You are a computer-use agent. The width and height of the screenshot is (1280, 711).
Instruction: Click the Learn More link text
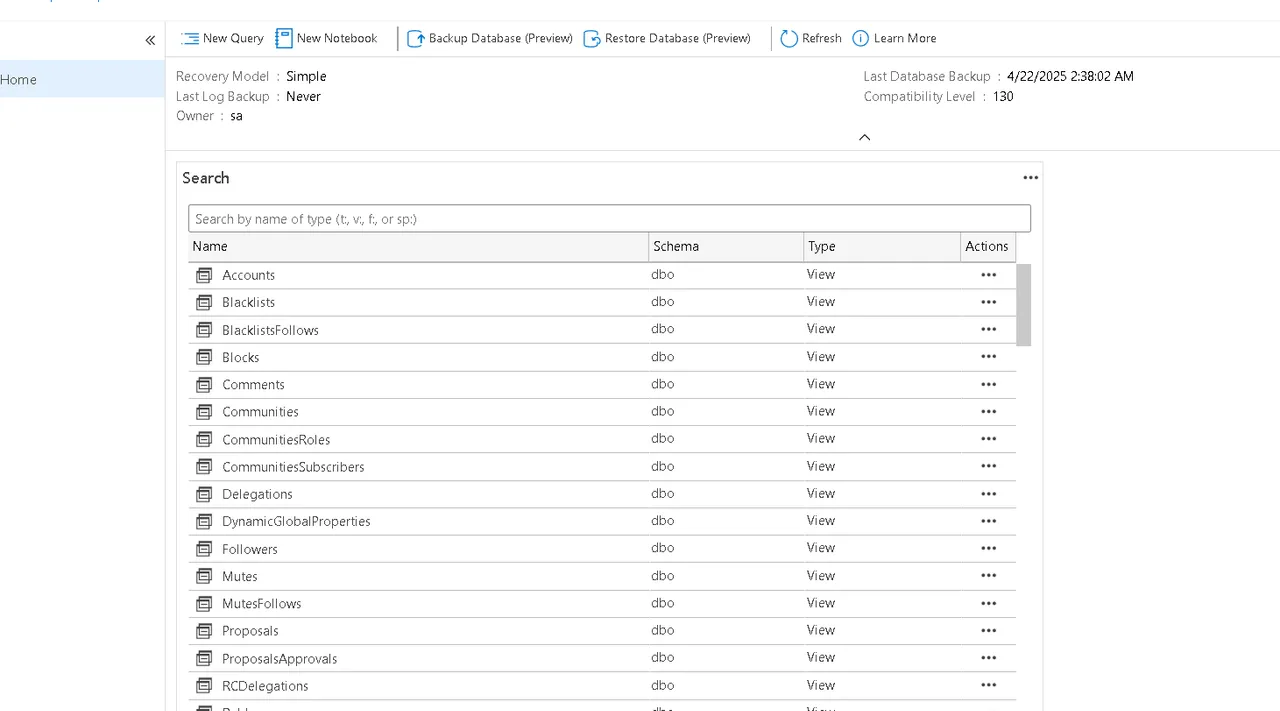[x=905, y=38]
